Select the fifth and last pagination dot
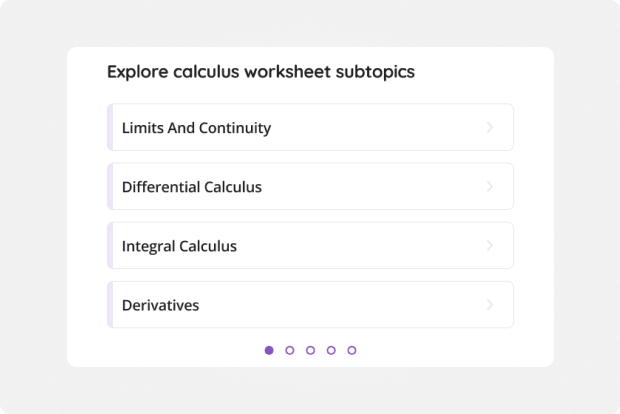This screenshot has width=620, height=414. pos(352,350)
